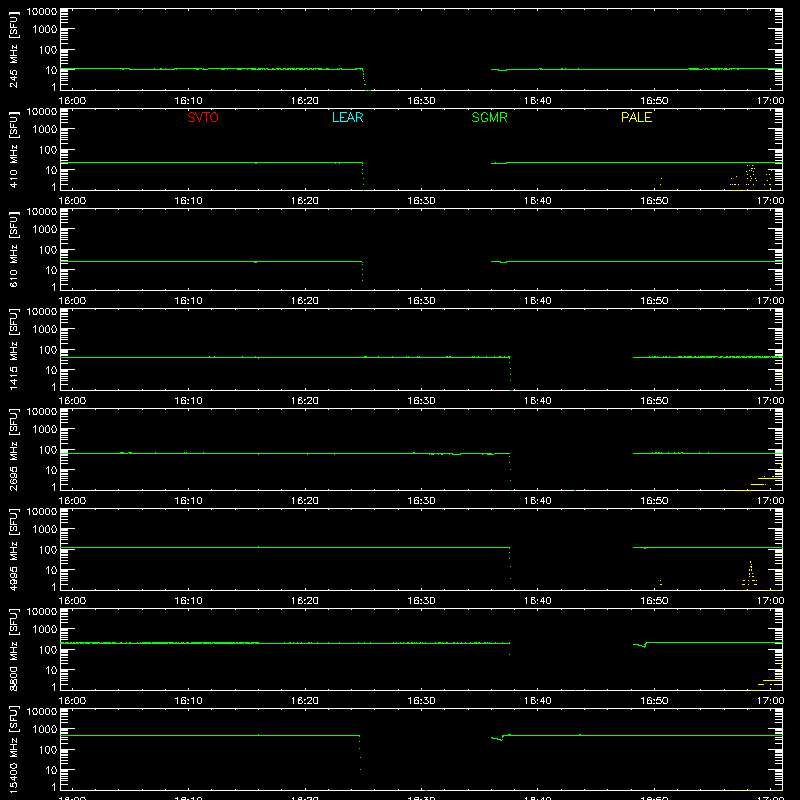Click the 1000 y-axis value of 15400 MHz panel
Image resolution: width=800 pixels, height=800 pixels.
[x=45, y=730]
